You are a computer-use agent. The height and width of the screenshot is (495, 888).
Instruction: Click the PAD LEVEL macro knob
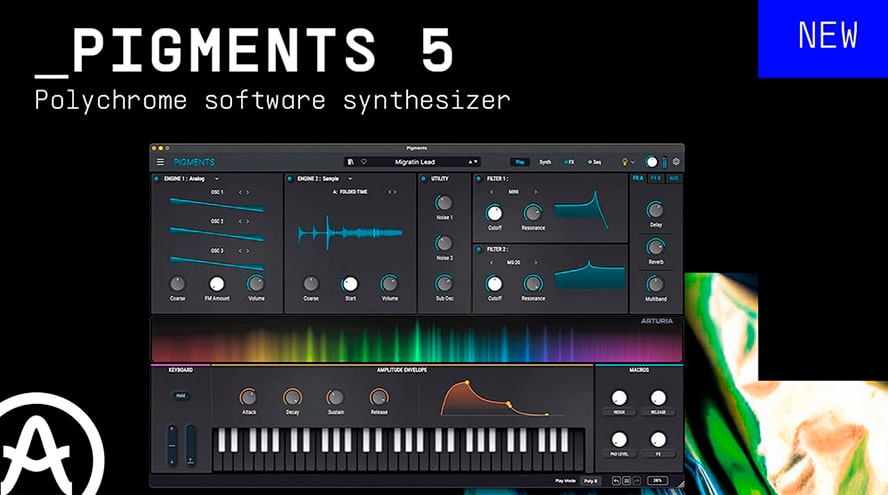619,439
